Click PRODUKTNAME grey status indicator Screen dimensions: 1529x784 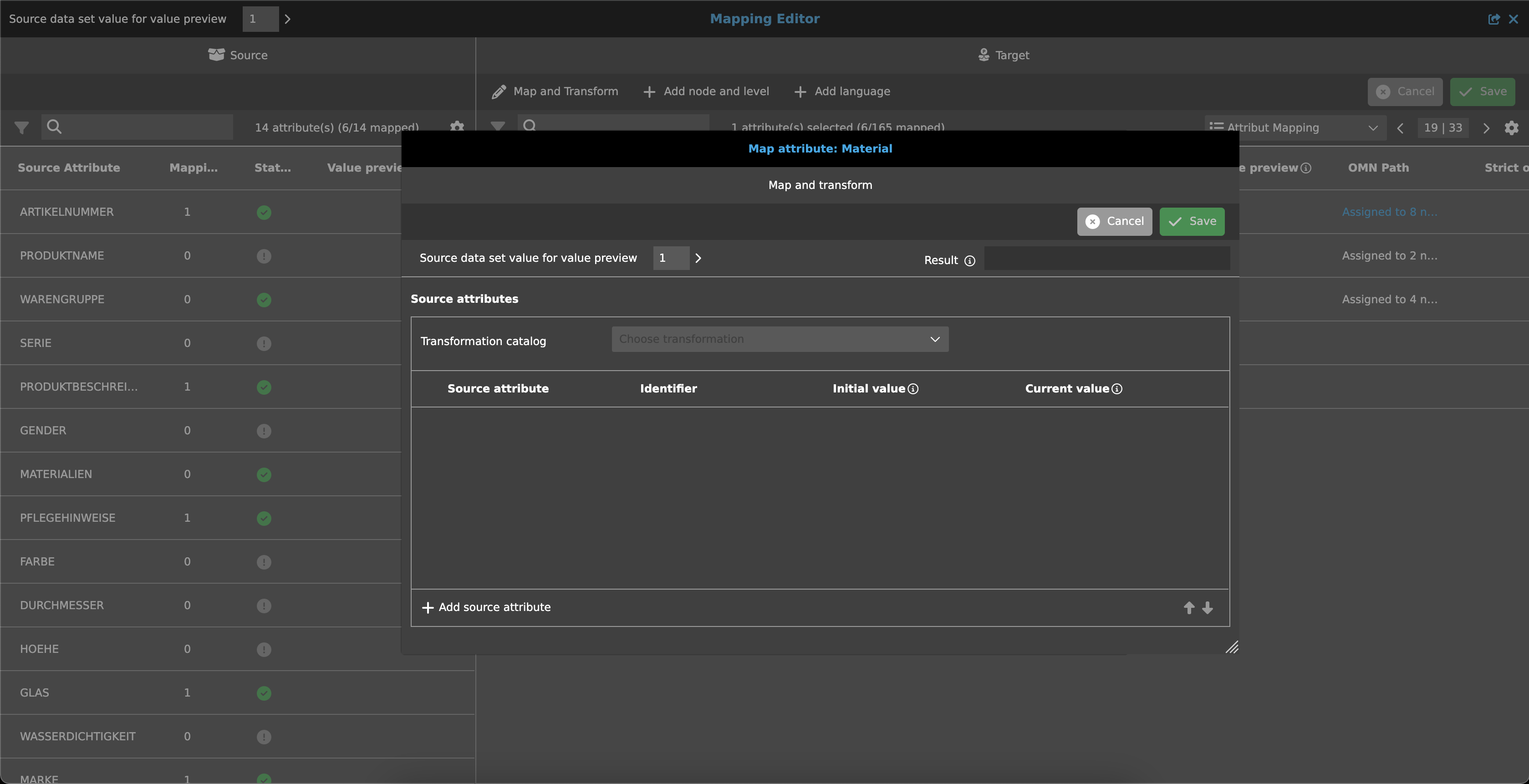[x=264, y=256]
